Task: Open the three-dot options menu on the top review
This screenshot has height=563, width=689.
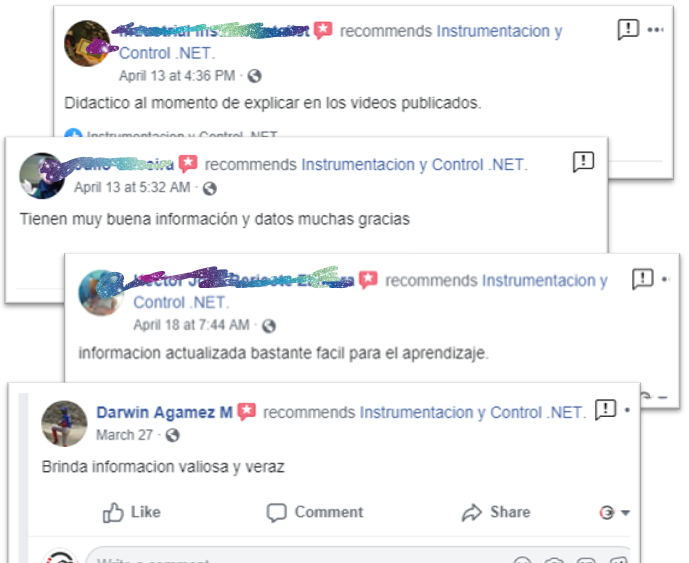Action: point(655,30)
